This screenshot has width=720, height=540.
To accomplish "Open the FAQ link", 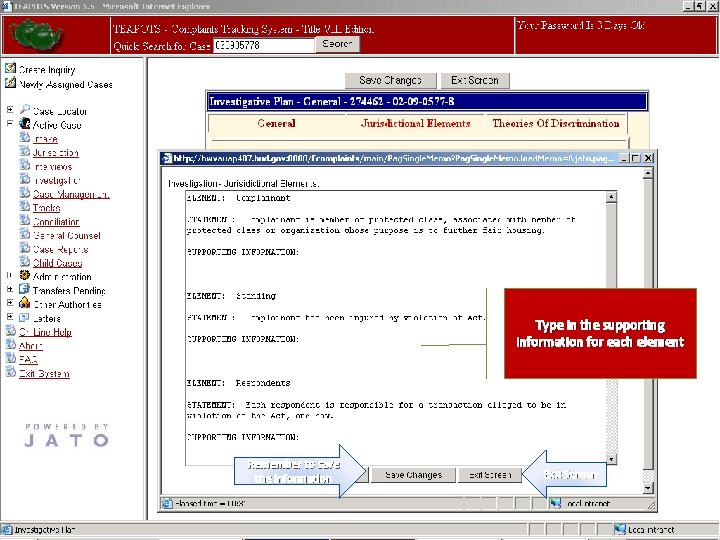I will (28, 360).
